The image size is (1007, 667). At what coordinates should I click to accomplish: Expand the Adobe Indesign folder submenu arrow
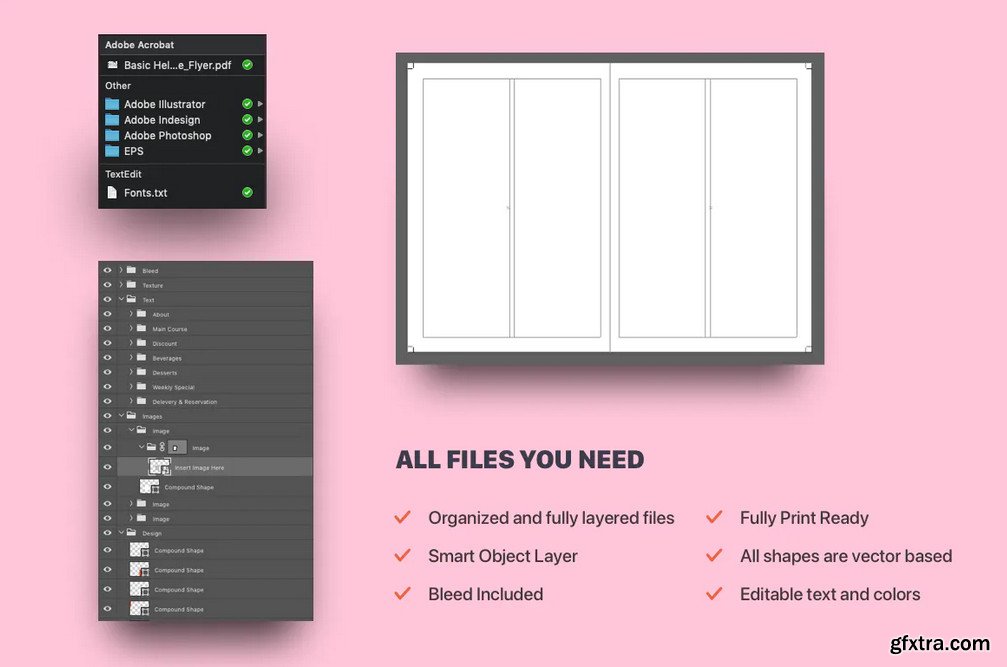tap(260, 120)
